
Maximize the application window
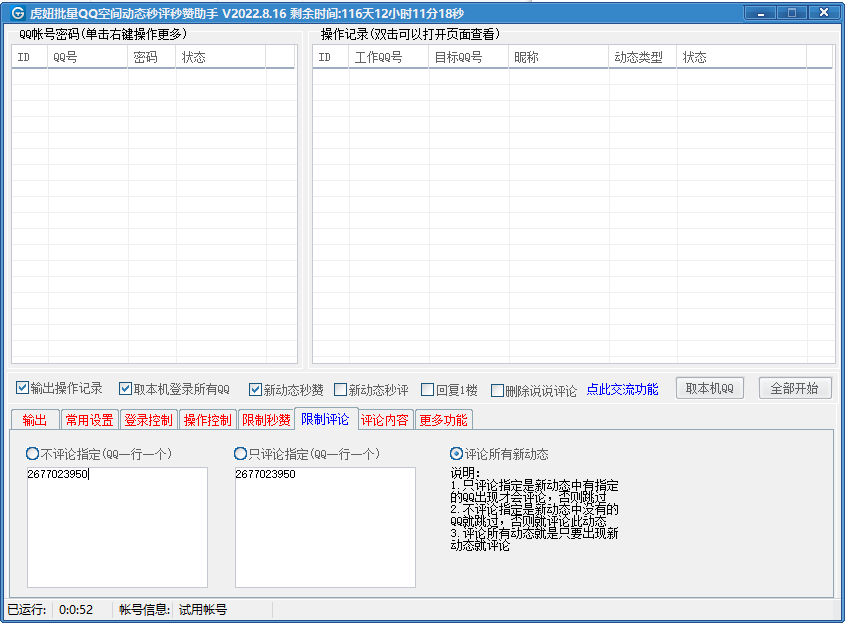pyautogui.click(x=791, y=13)
